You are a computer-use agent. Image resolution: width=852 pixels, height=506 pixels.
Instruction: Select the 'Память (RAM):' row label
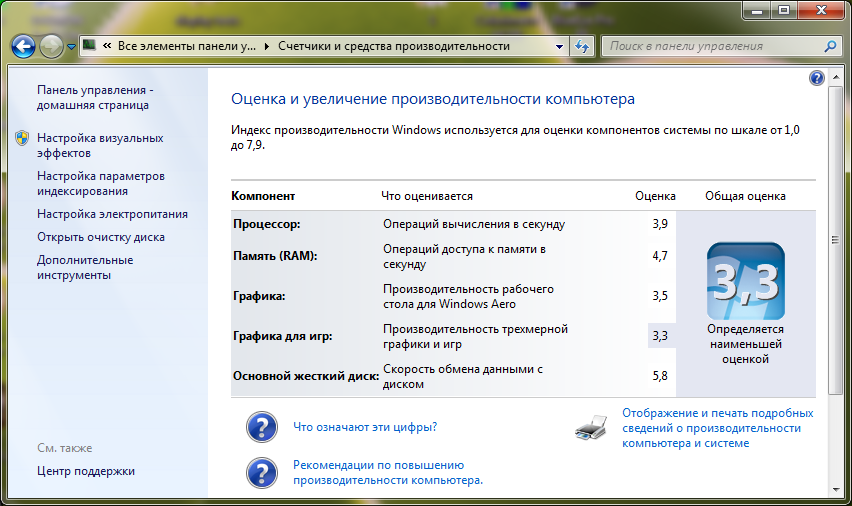point(275,256)
